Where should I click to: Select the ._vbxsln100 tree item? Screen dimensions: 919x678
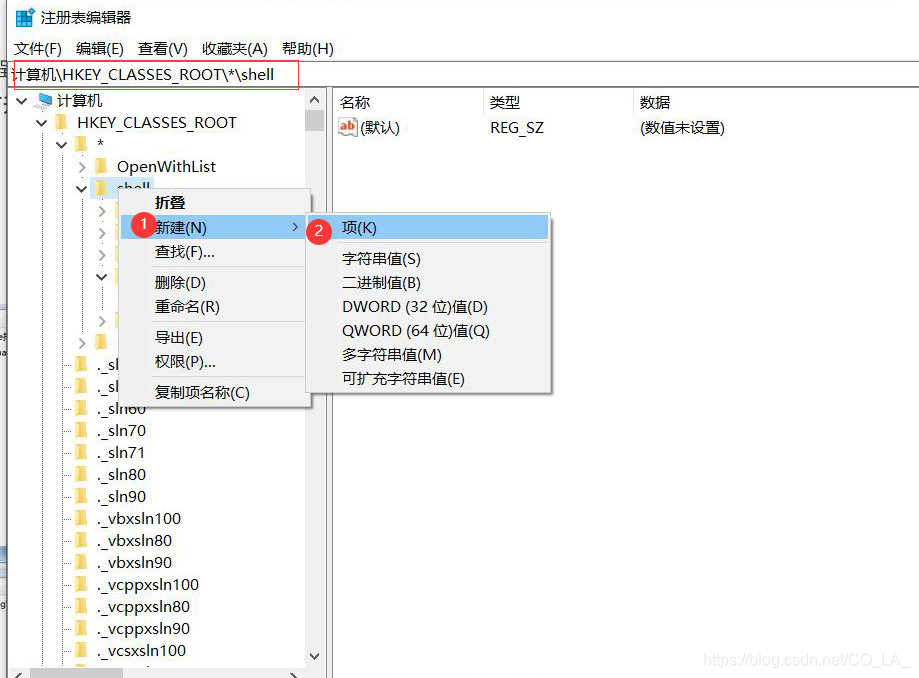[x=139, y=519]
